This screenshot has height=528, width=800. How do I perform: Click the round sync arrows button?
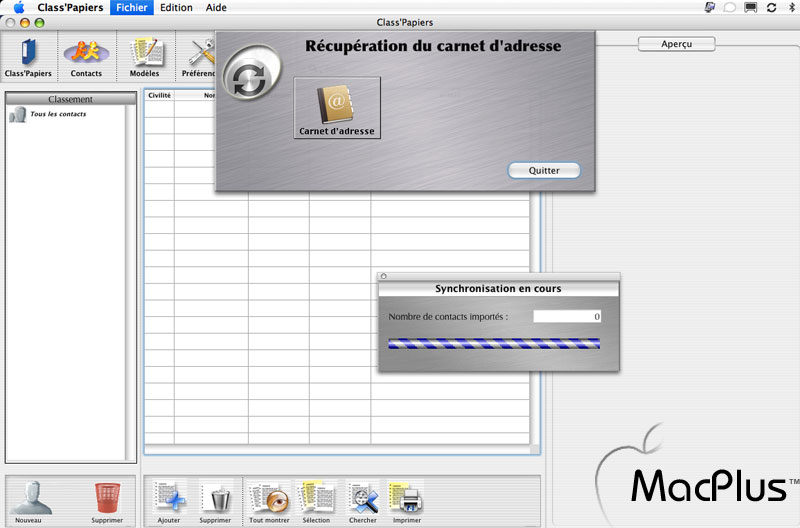pos(250,72)
